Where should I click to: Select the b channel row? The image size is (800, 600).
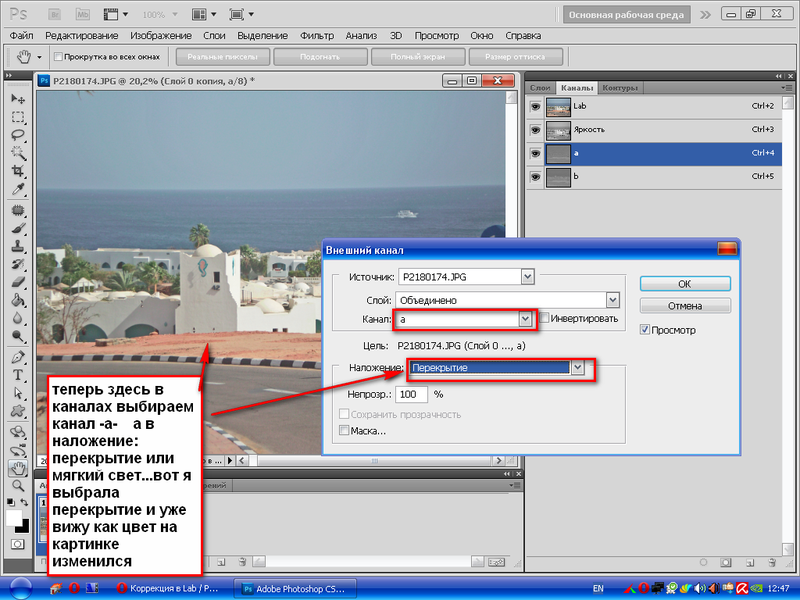654,177
